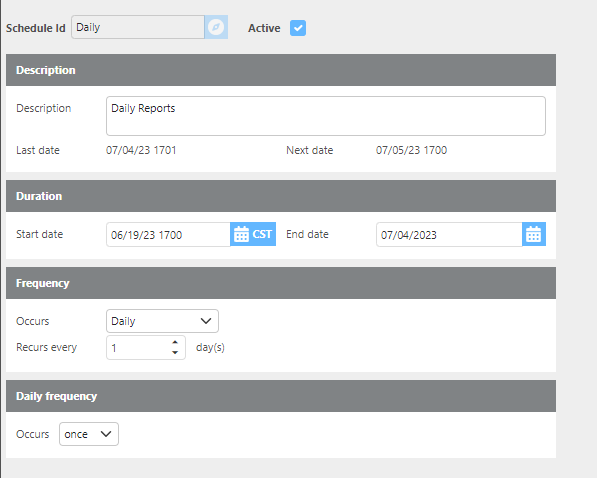Screen dimensions: 597x478
Task: Click the Start date input field
Action: point(168,235)
